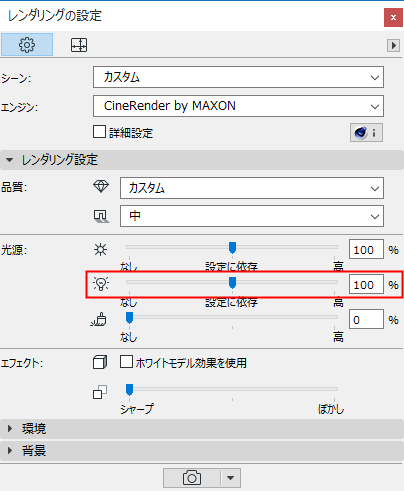The image size is (404, 491).
Task: Click the sun intensity 100 field
Action: (x=366, y=249)
